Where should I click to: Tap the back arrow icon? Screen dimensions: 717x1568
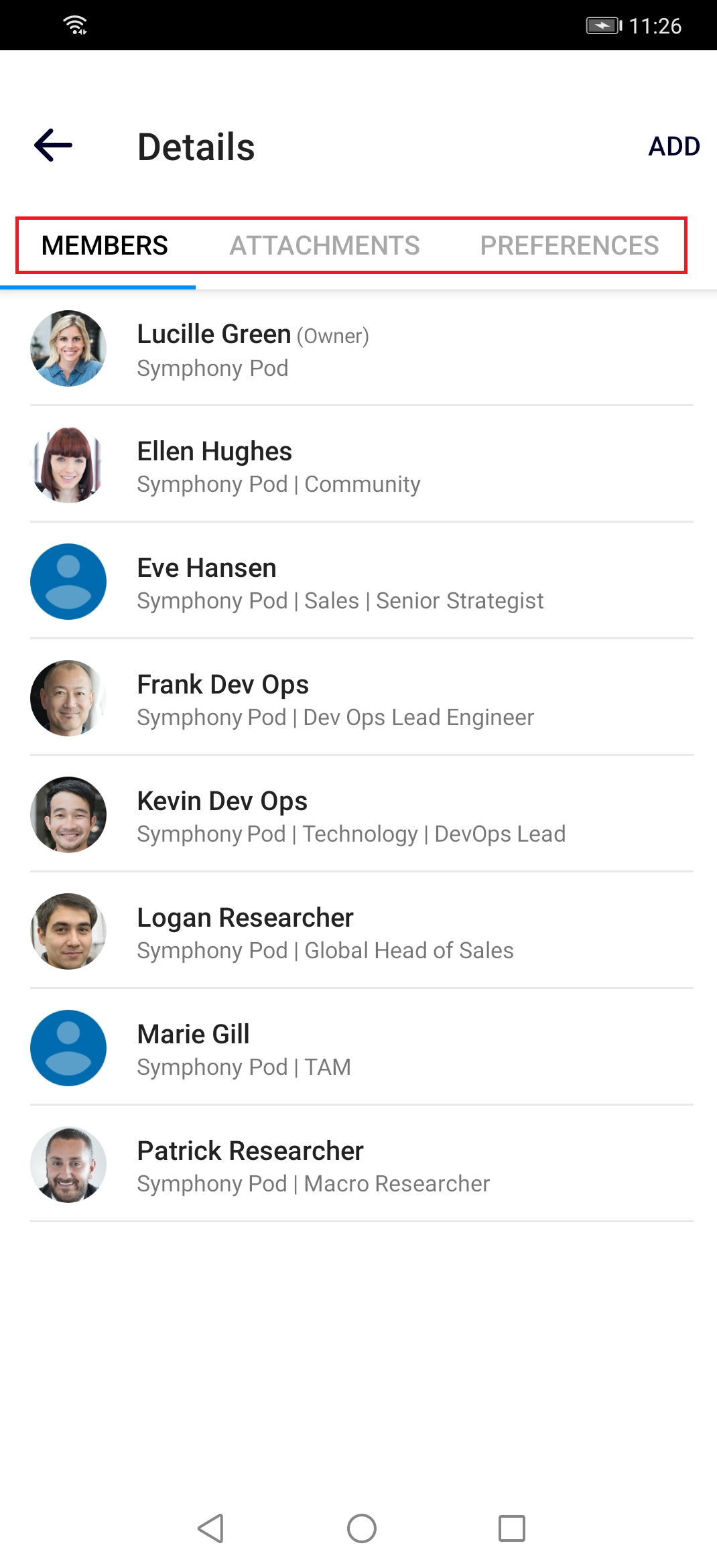click(54, 145)
